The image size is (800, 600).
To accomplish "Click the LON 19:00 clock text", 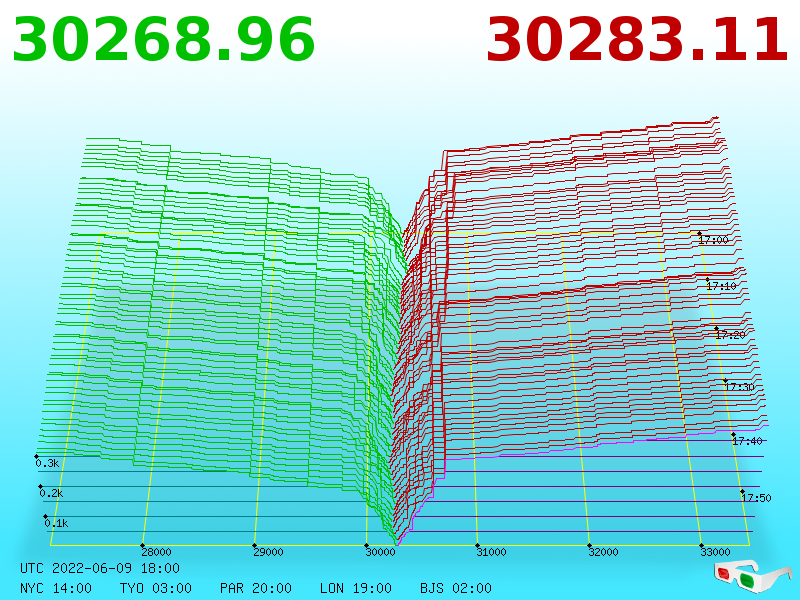I will 356,588.
